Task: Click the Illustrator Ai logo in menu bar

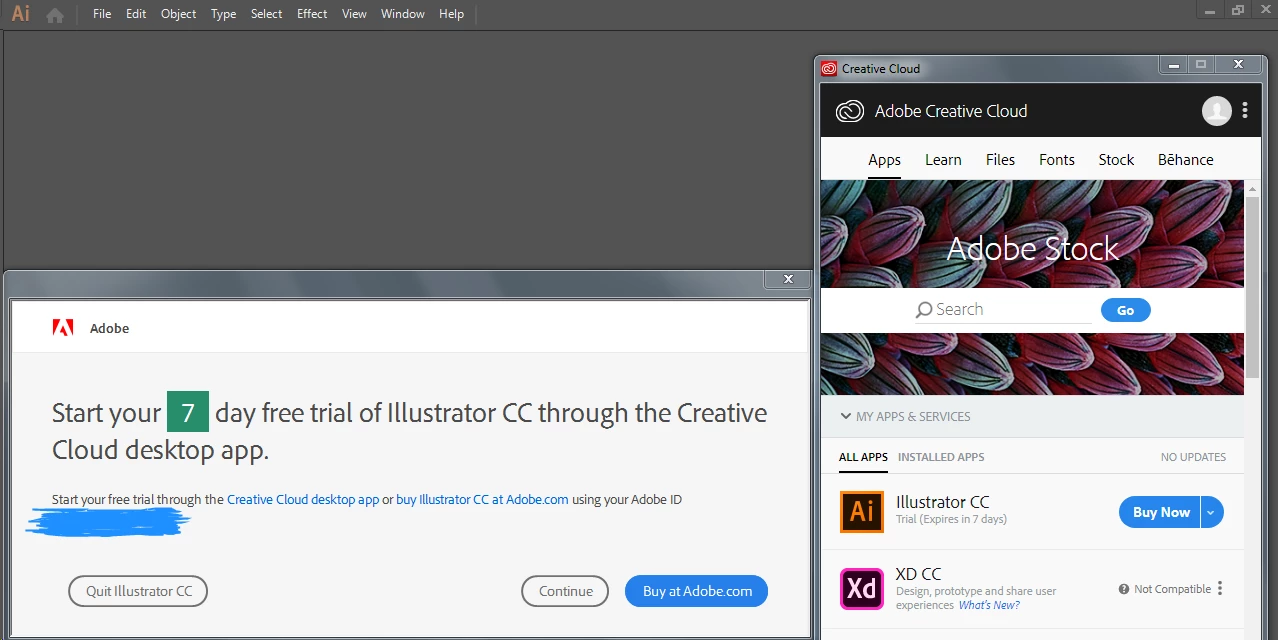Action: point(20,14)
